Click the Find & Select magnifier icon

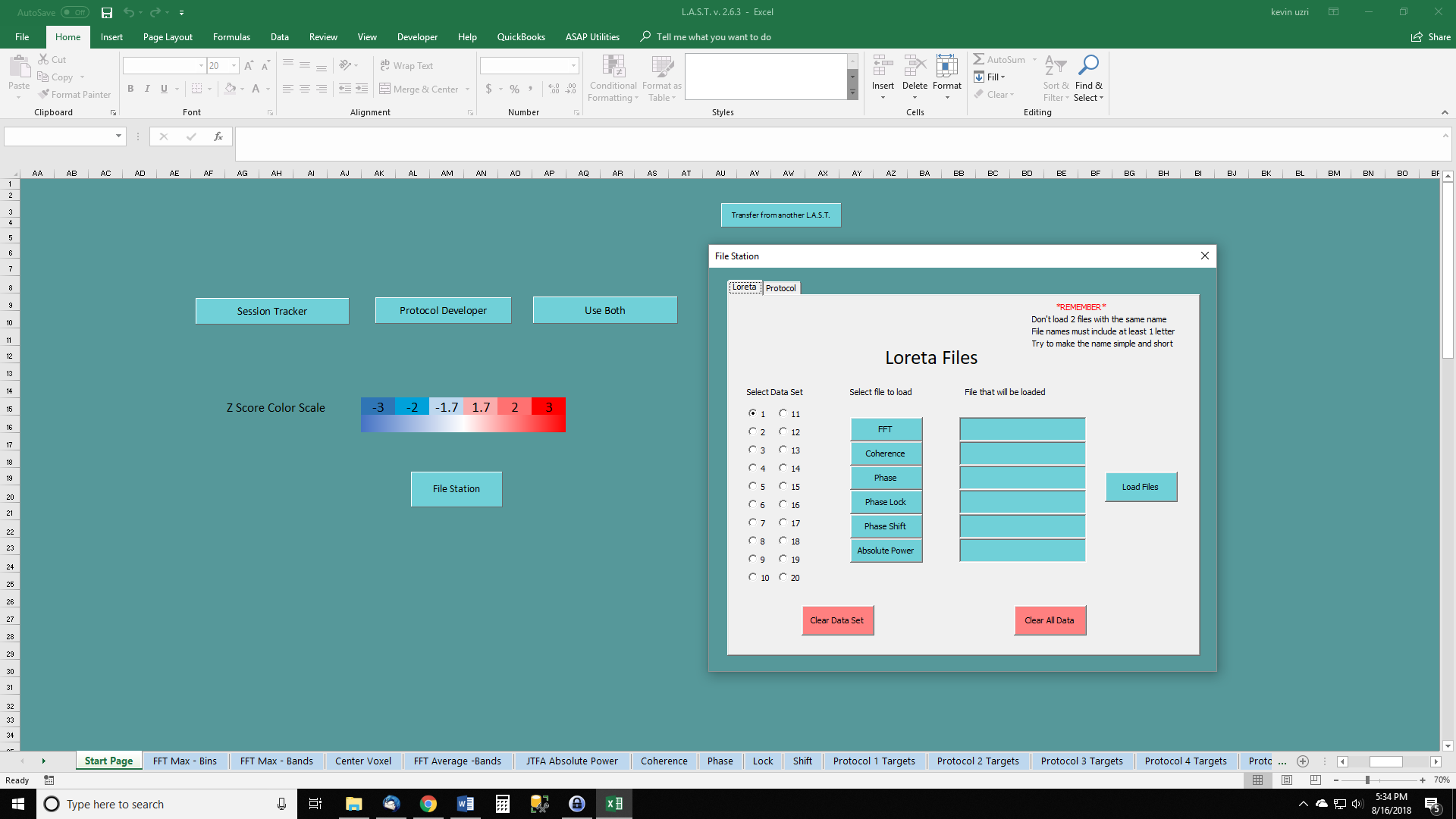pyautogui.click(x=1088, y=66)
